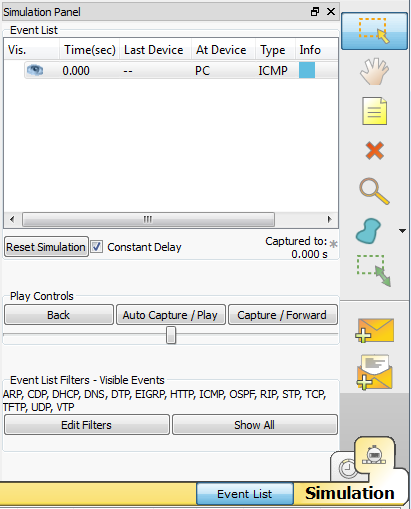The width and height of the screenshot is (411, 509).
Task: Select the Select tool with dashed rectangle
Action: pyautogui.click(x=374, y=31)
